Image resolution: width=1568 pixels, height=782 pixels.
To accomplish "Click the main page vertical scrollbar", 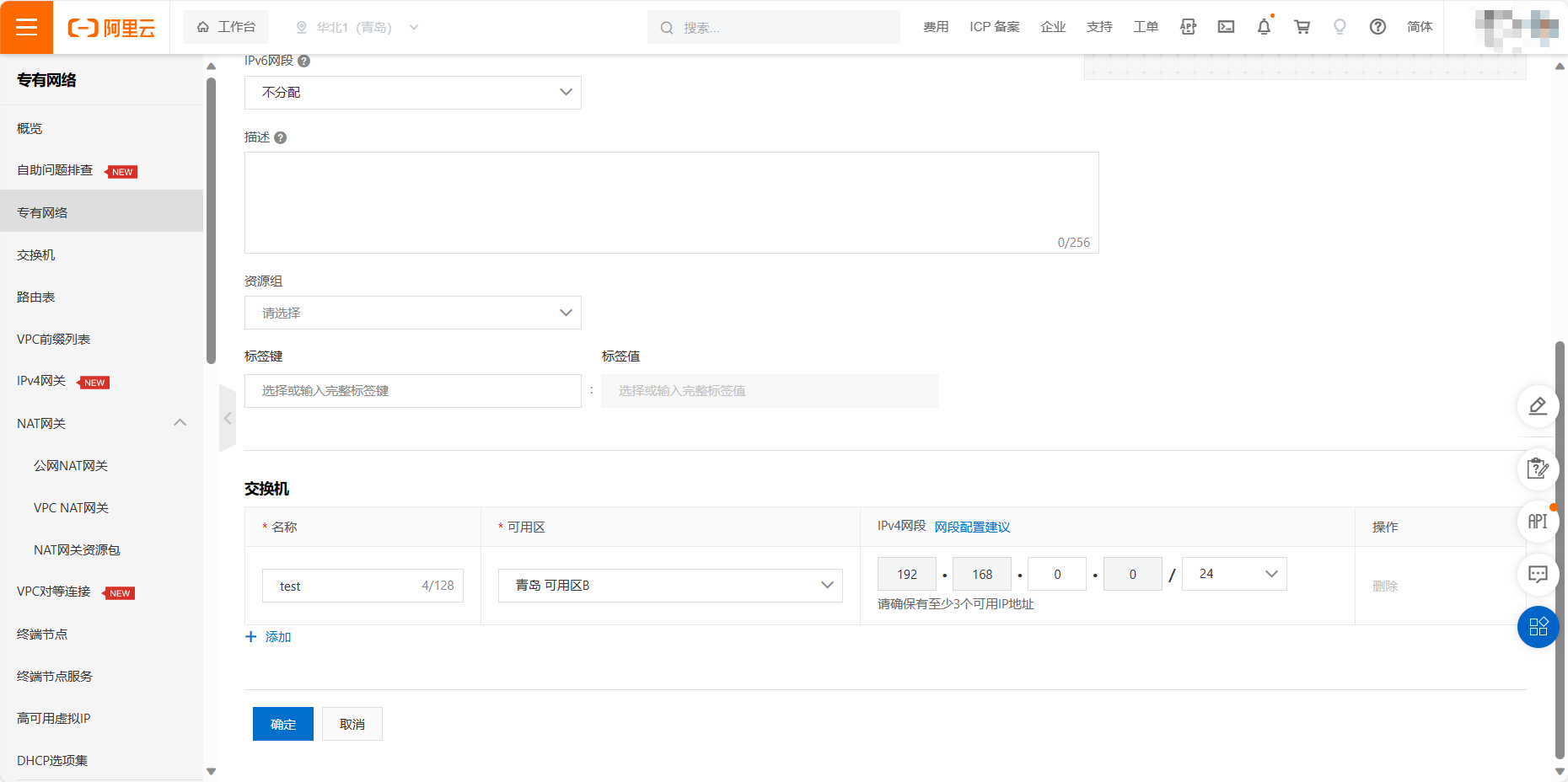I will pyautogui.click(x=1560, y=549).
